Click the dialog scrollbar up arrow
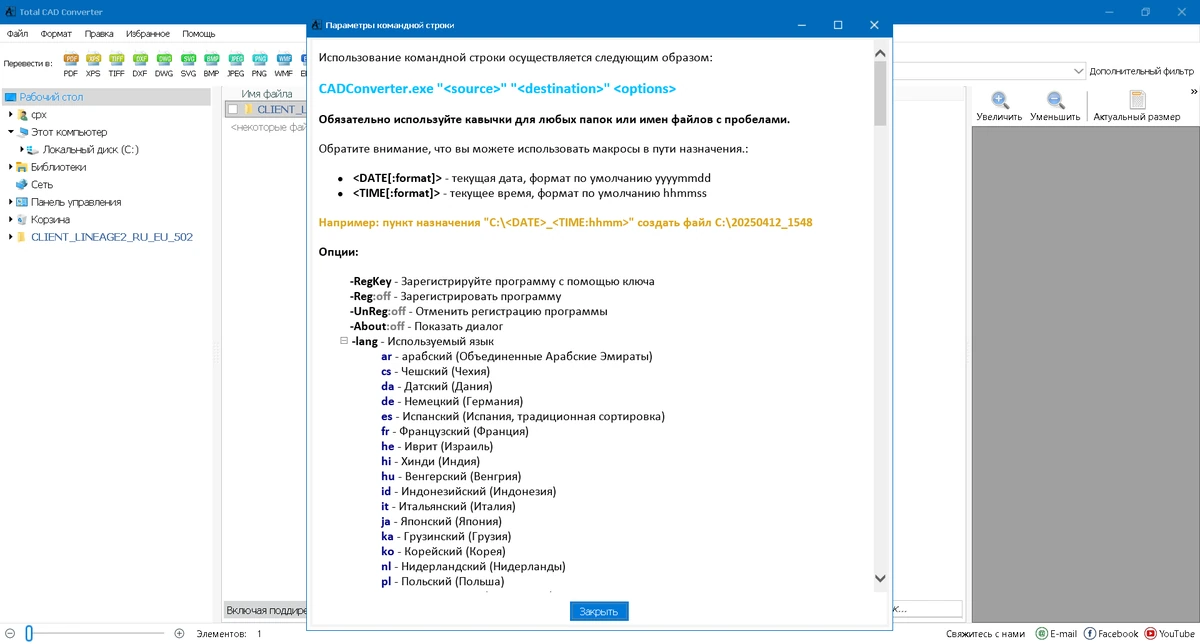The image size is (1200, 644). point(880,53)
